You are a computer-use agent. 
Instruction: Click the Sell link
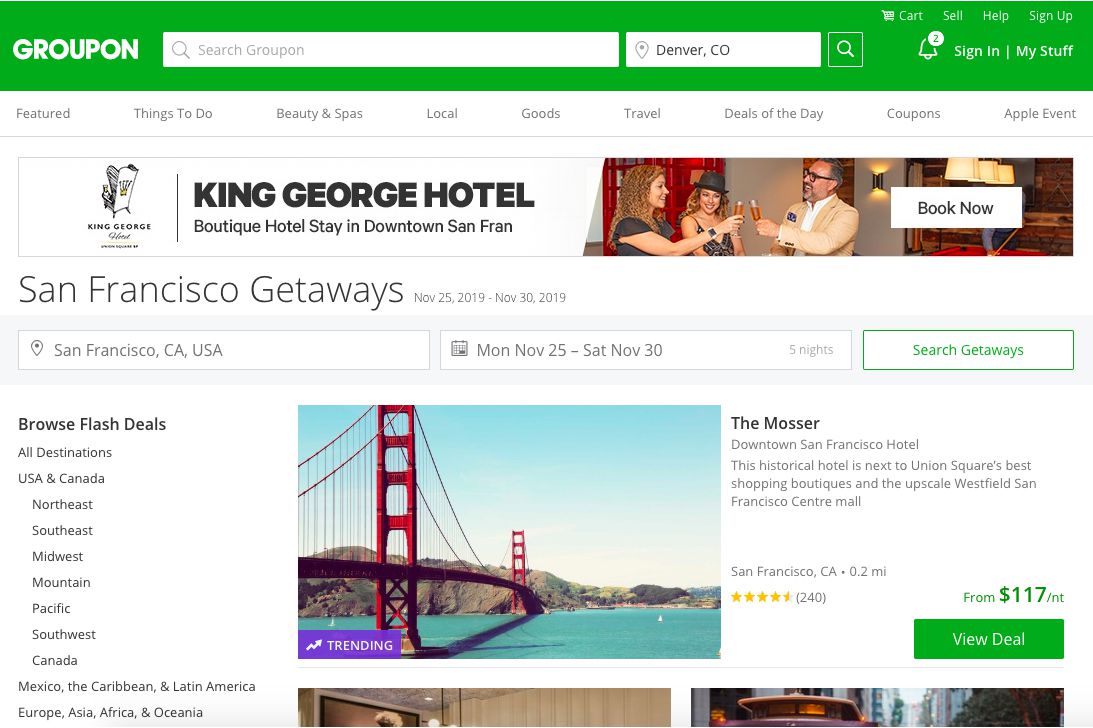(952, 15)
